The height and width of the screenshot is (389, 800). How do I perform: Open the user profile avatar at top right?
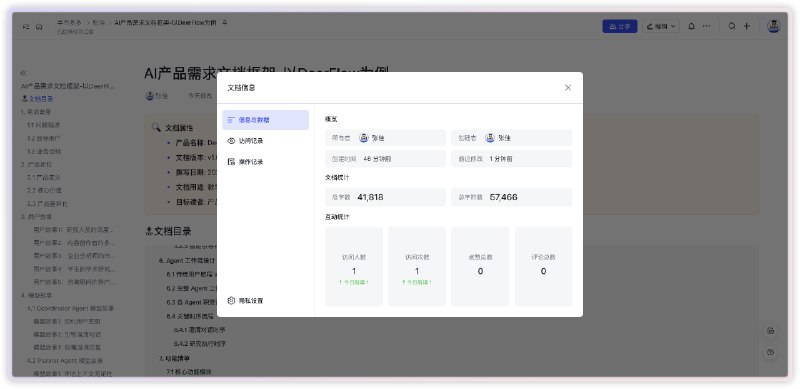[x=773, y=27]
